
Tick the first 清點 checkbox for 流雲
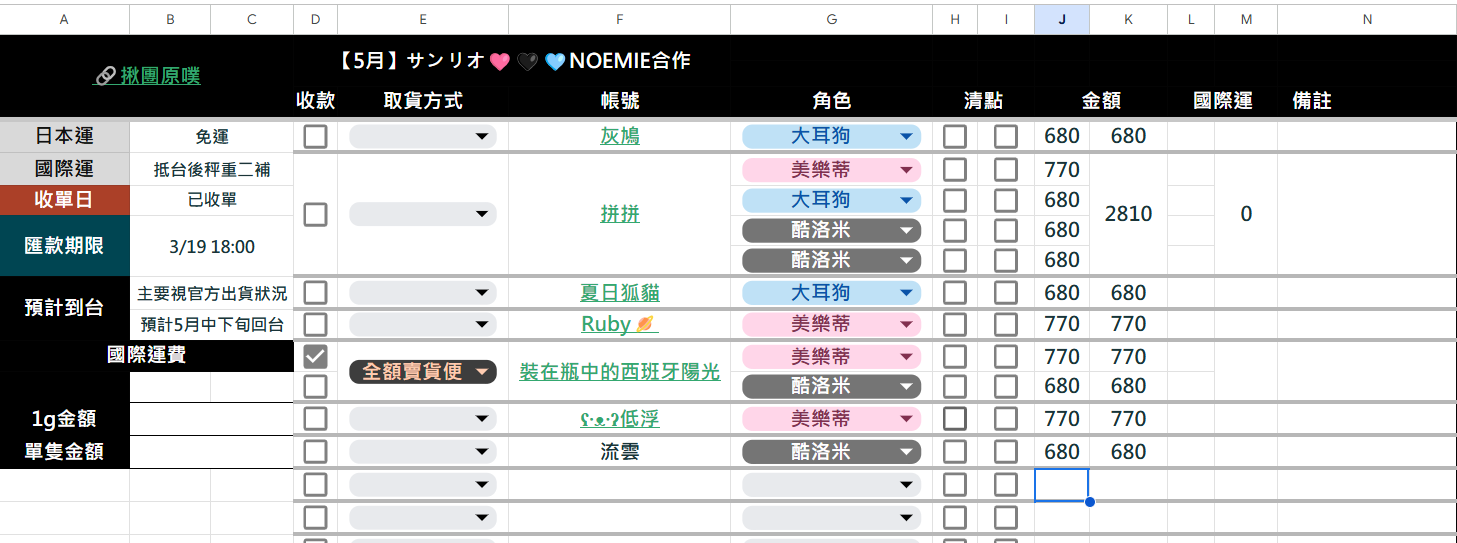(x=955, y=452)
